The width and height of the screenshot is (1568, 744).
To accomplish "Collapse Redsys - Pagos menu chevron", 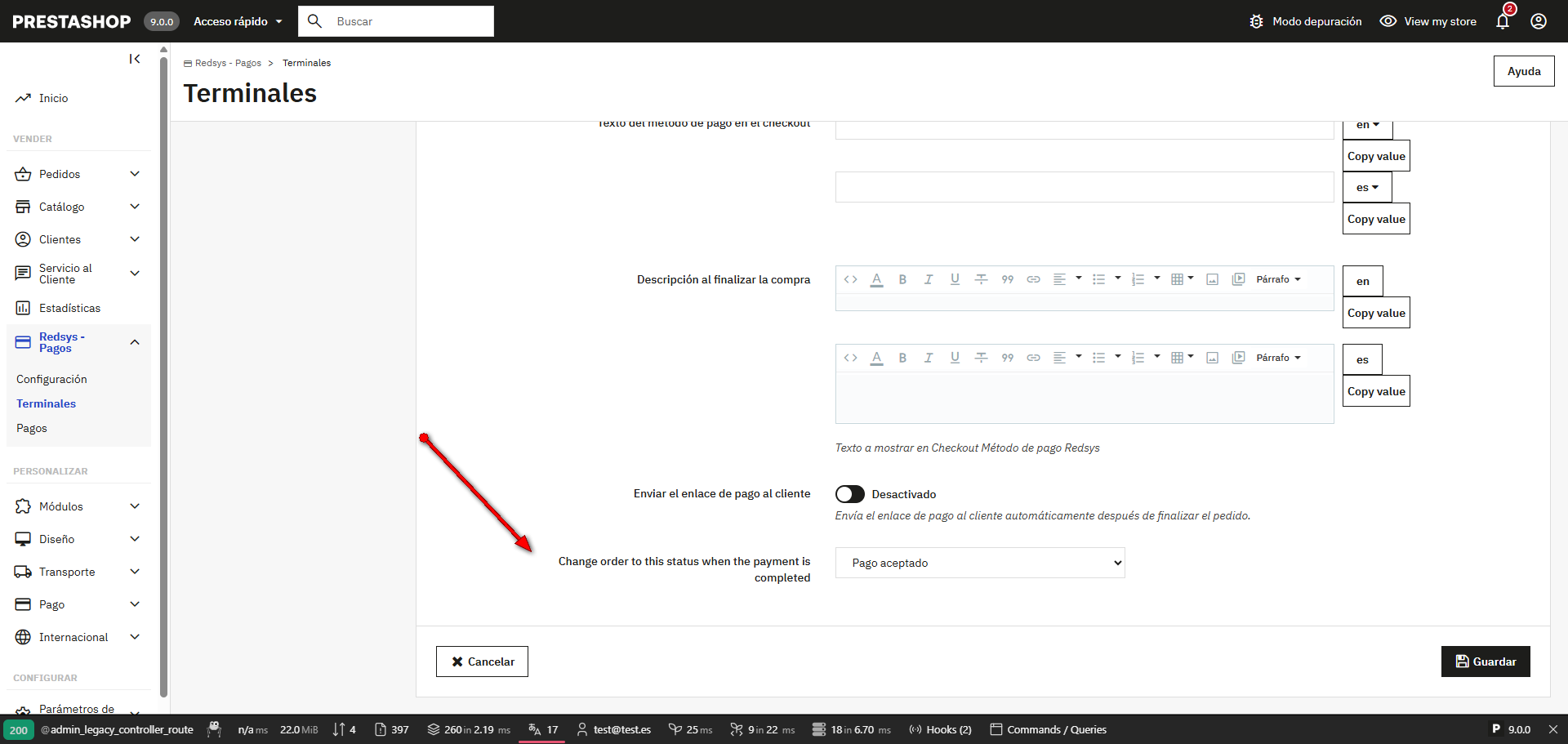I will coord(135,342).
